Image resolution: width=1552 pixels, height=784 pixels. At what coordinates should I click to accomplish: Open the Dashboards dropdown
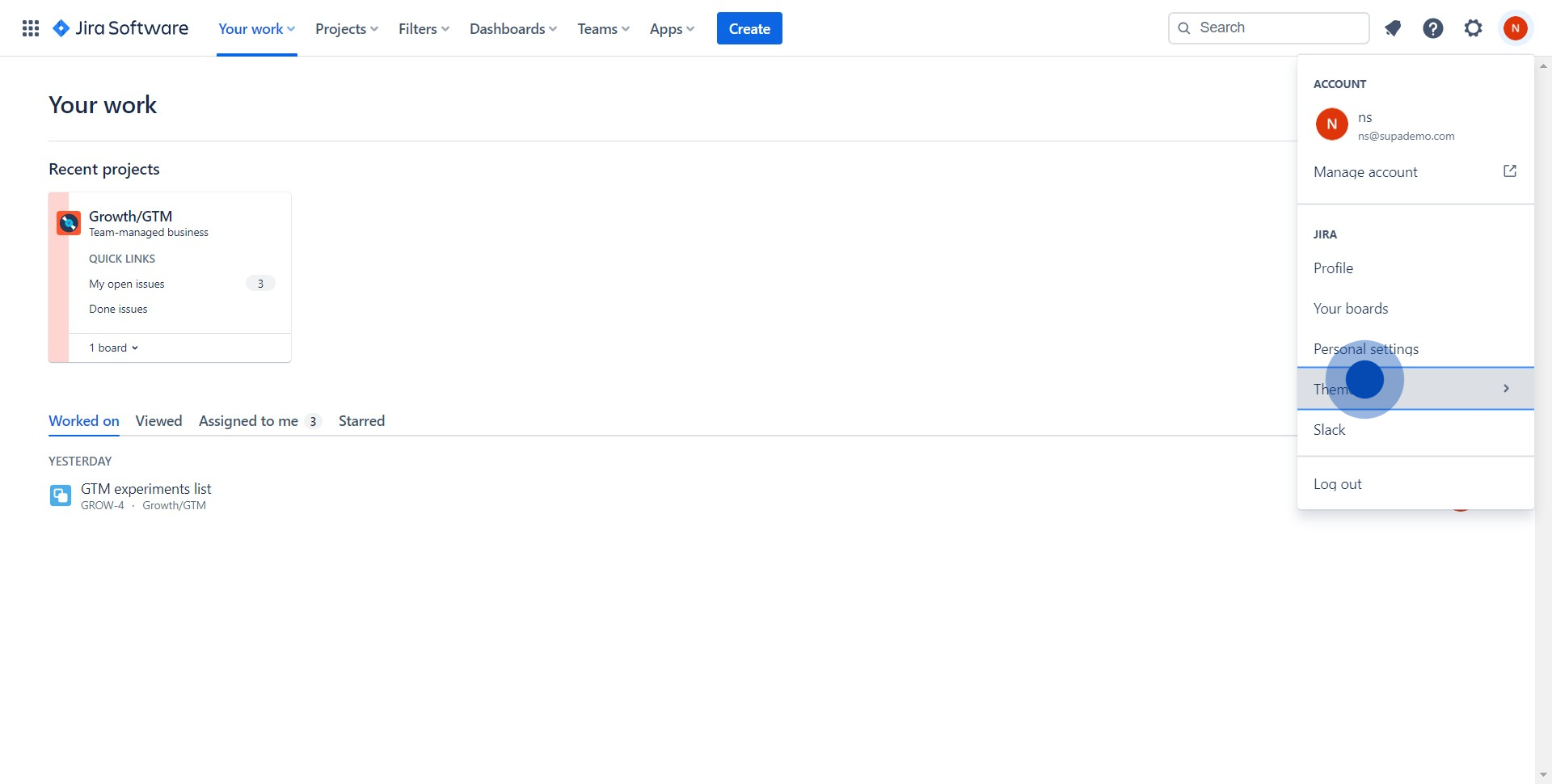(x=512, y=29)
